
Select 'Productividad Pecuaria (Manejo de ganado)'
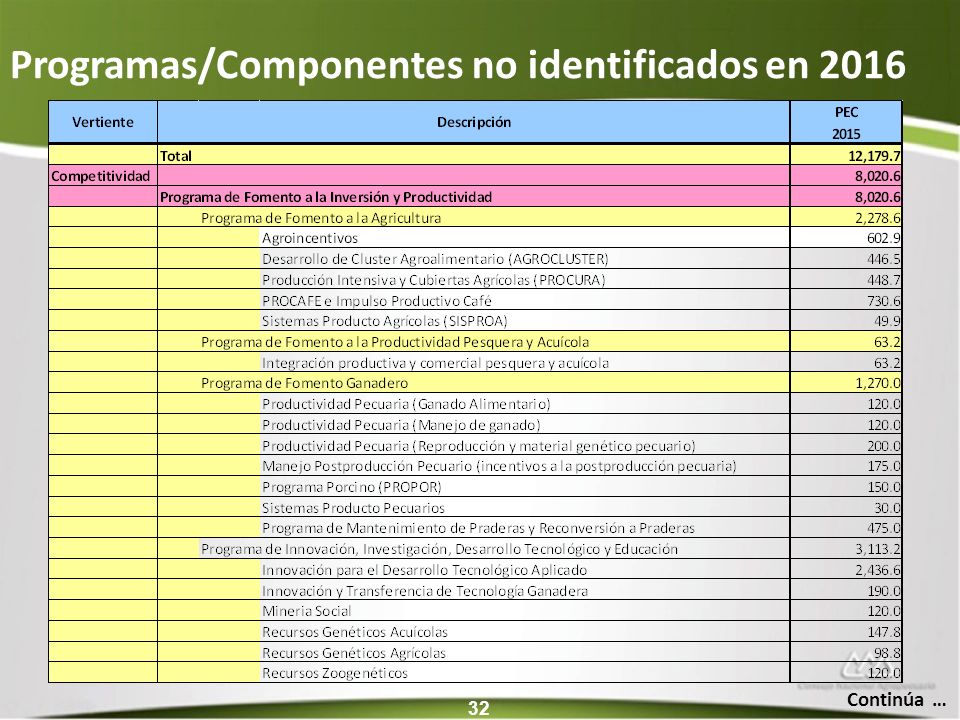pos(401,425)
